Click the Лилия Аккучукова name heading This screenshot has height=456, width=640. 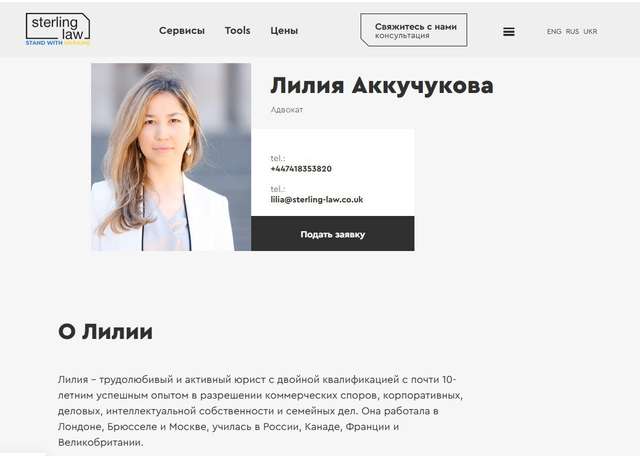pos(382,86)
